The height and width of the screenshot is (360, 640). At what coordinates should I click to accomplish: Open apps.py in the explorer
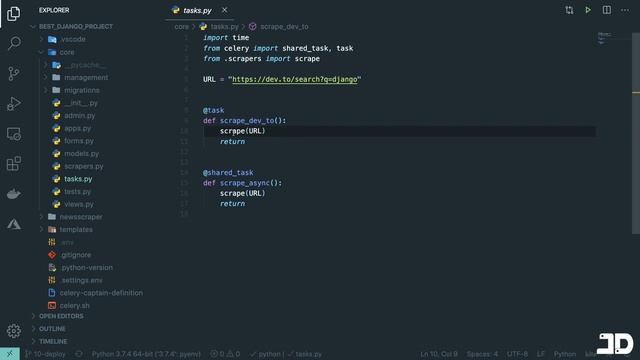78,128
